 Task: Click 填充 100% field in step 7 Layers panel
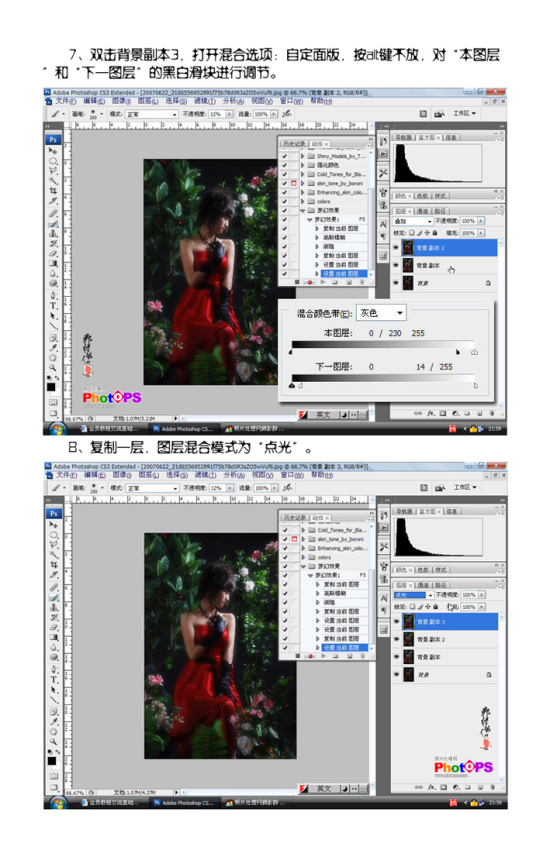[x=468, y=233]
